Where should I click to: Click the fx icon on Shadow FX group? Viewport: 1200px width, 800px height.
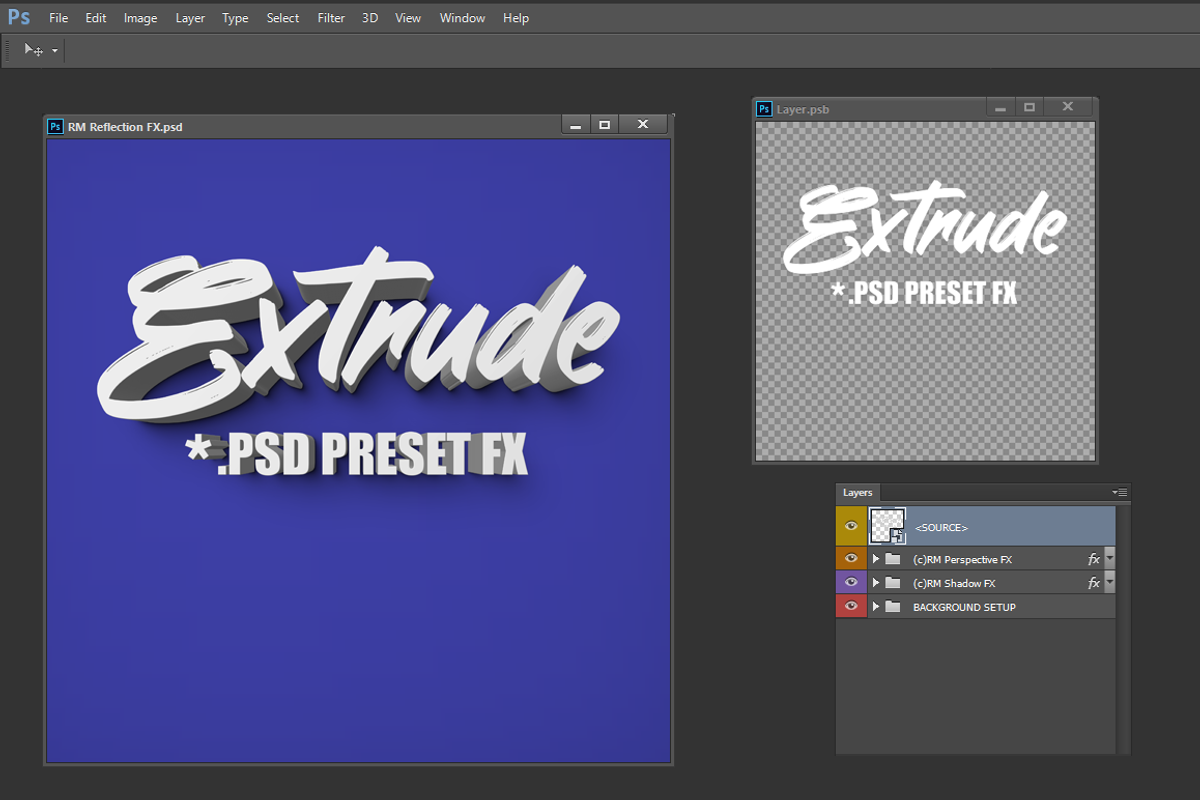(x=1094, y=583)
